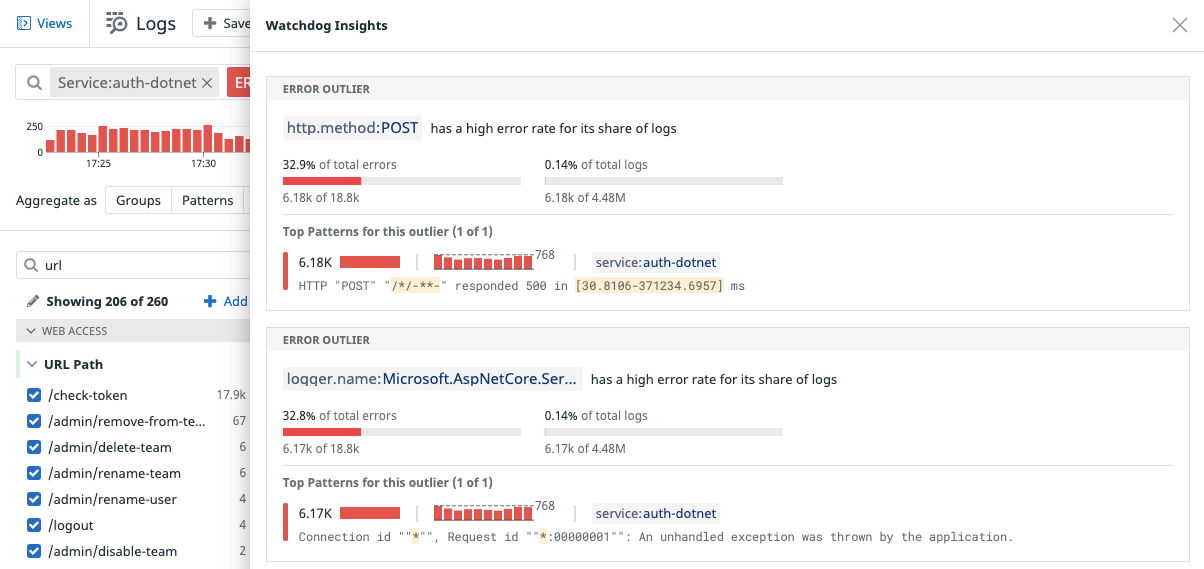Screen dimensions: 1204x569
Task: Uncheck the /check-token URL path
Action: pos(34,395)
